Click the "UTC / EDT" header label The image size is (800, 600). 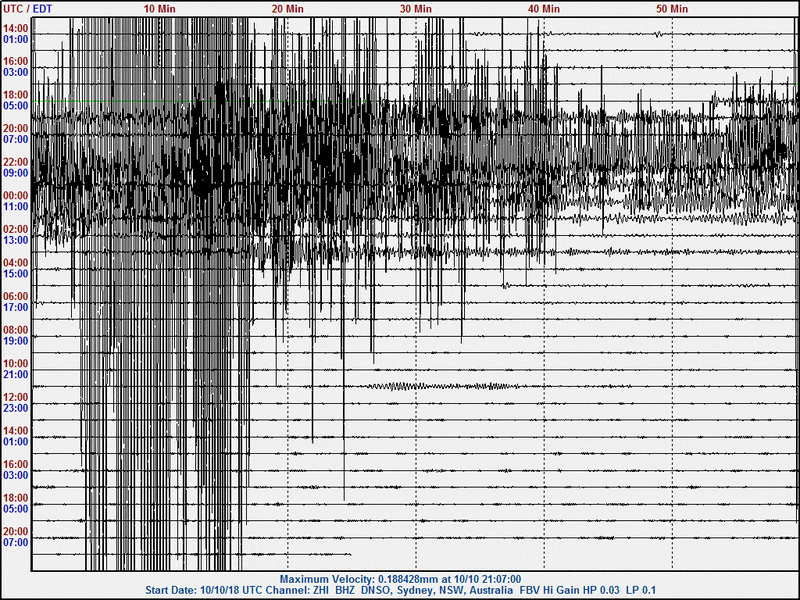(29, 8)
